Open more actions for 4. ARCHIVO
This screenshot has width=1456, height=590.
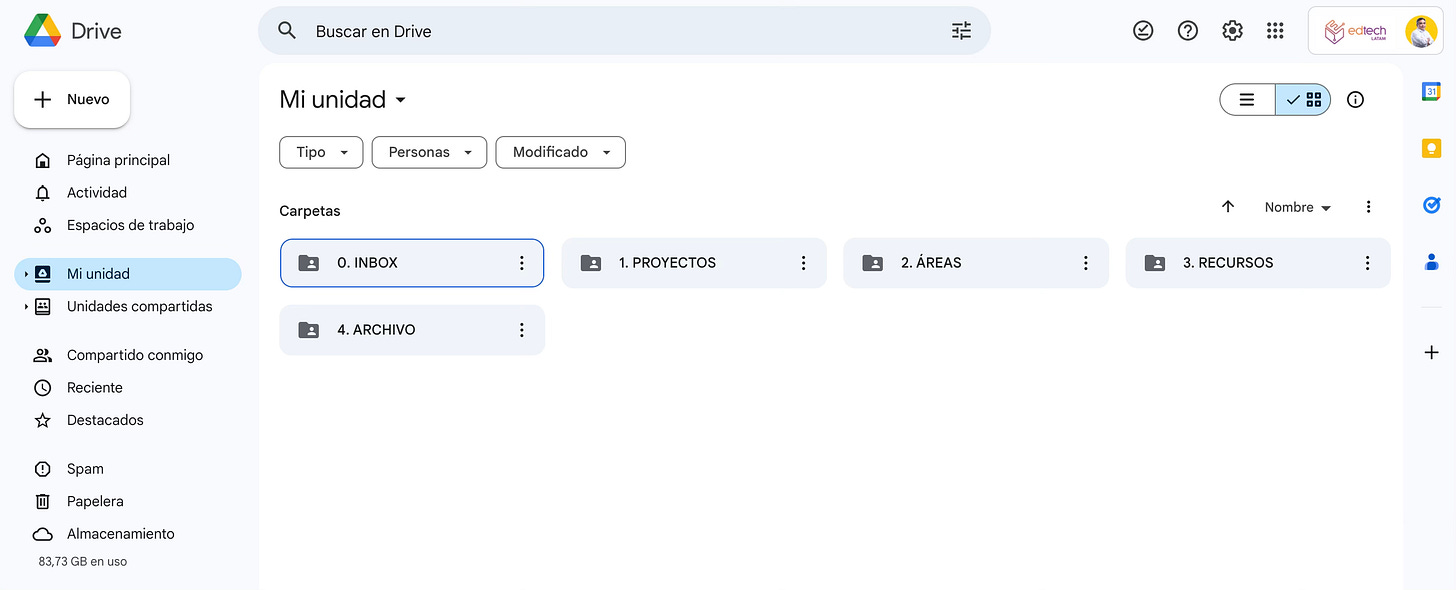click(x=521, y=330)
